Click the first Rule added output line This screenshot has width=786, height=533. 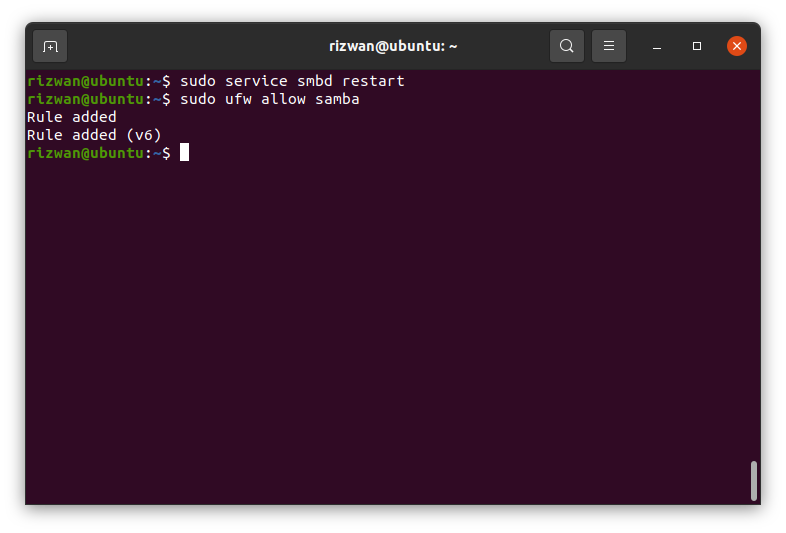[x=72, y=117]
